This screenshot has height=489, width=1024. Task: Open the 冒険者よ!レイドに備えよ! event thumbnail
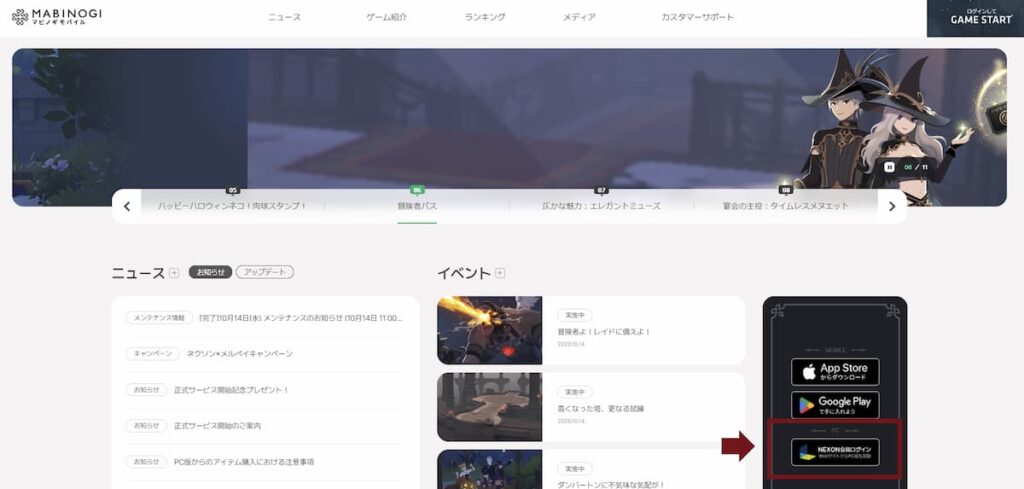489,330
